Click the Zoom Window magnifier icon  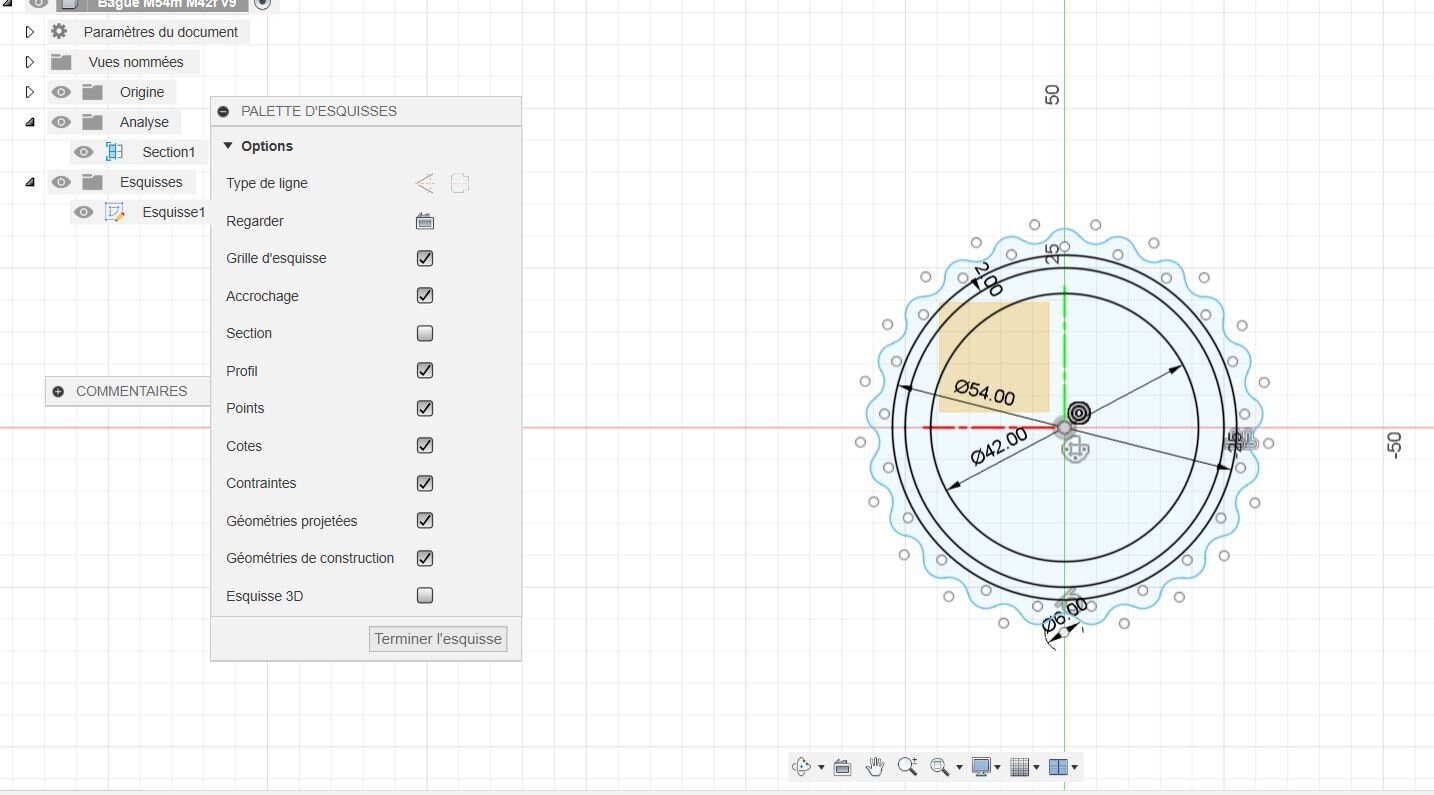point(939,767)
